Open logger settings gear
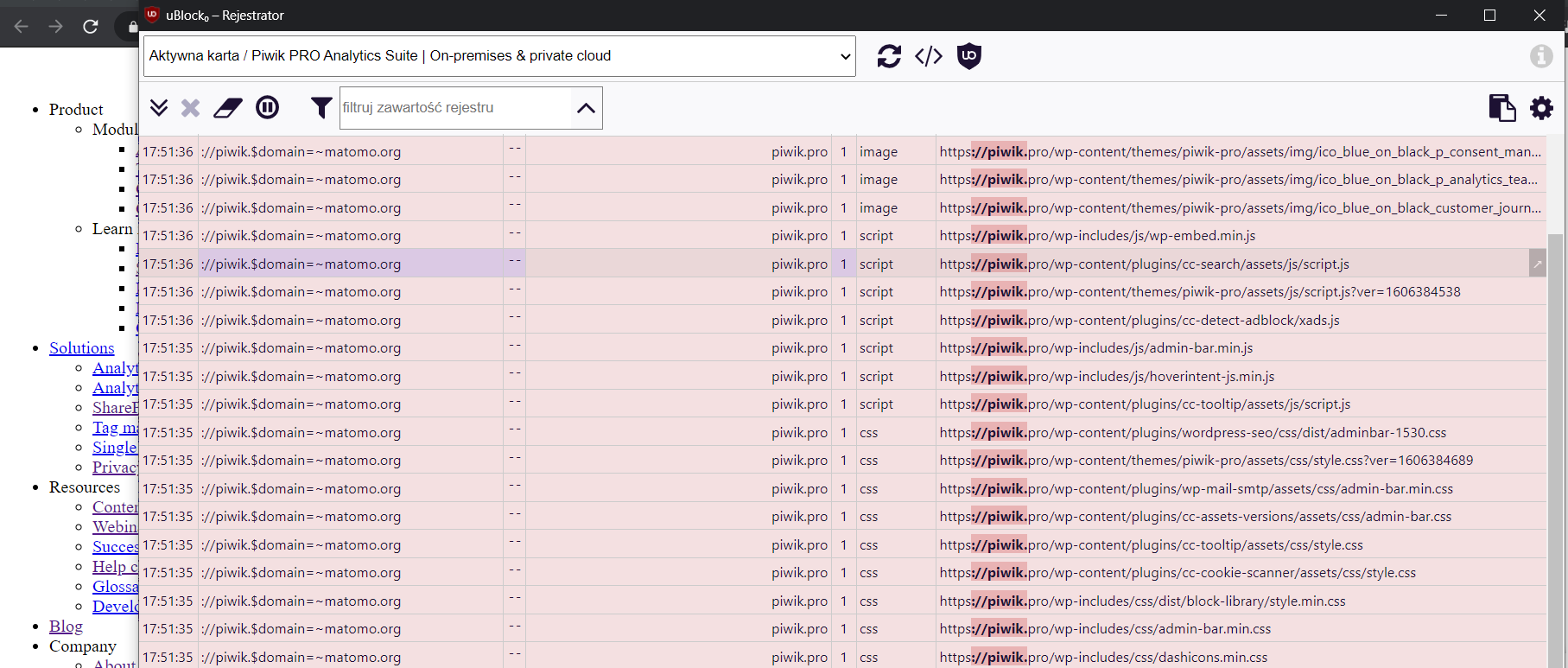The image size is (1568, 668). 1541,108
